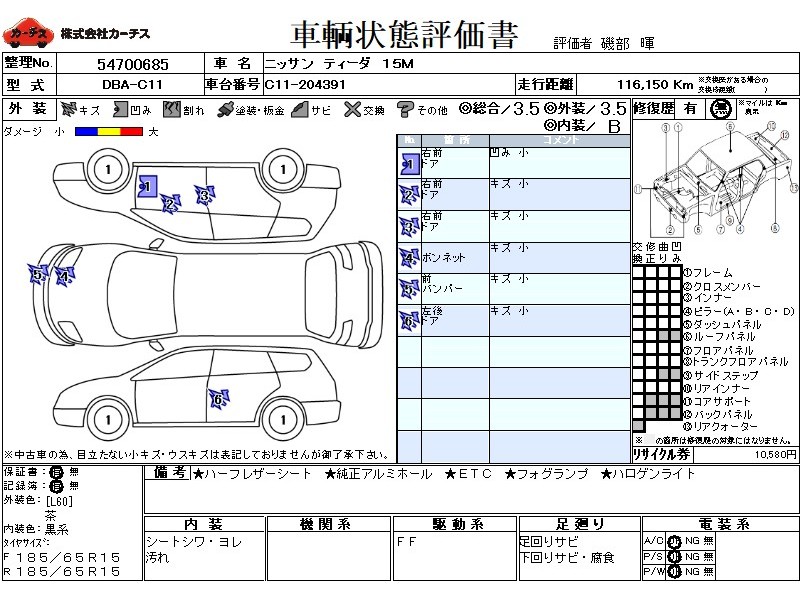The image size is (800, 600).
Task: Click the round odometer icon beside 修復歴
Action: (x=721, y=109)
